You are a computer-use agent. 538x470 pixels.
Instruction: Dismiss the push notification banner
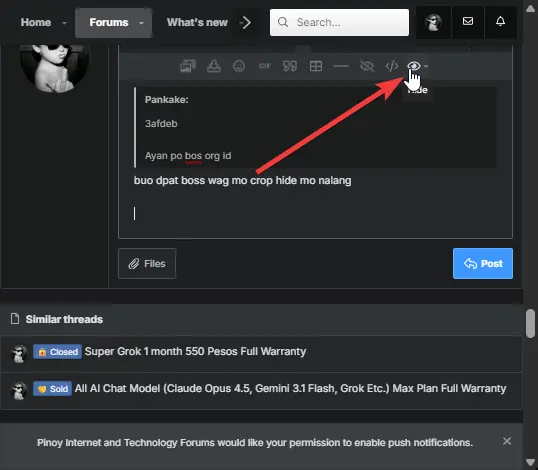pos(507,441)
